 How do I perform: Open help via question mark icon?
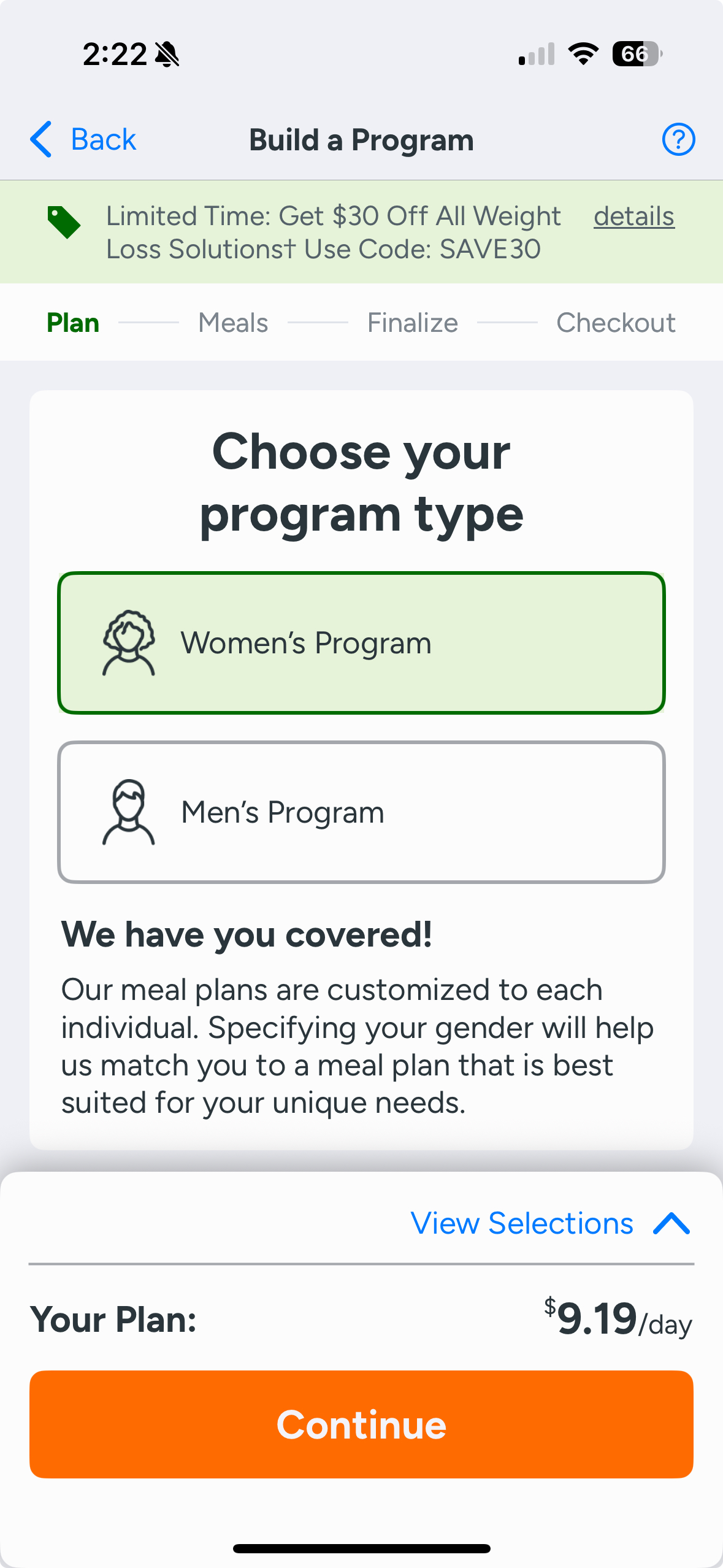[x=678, y=139]
